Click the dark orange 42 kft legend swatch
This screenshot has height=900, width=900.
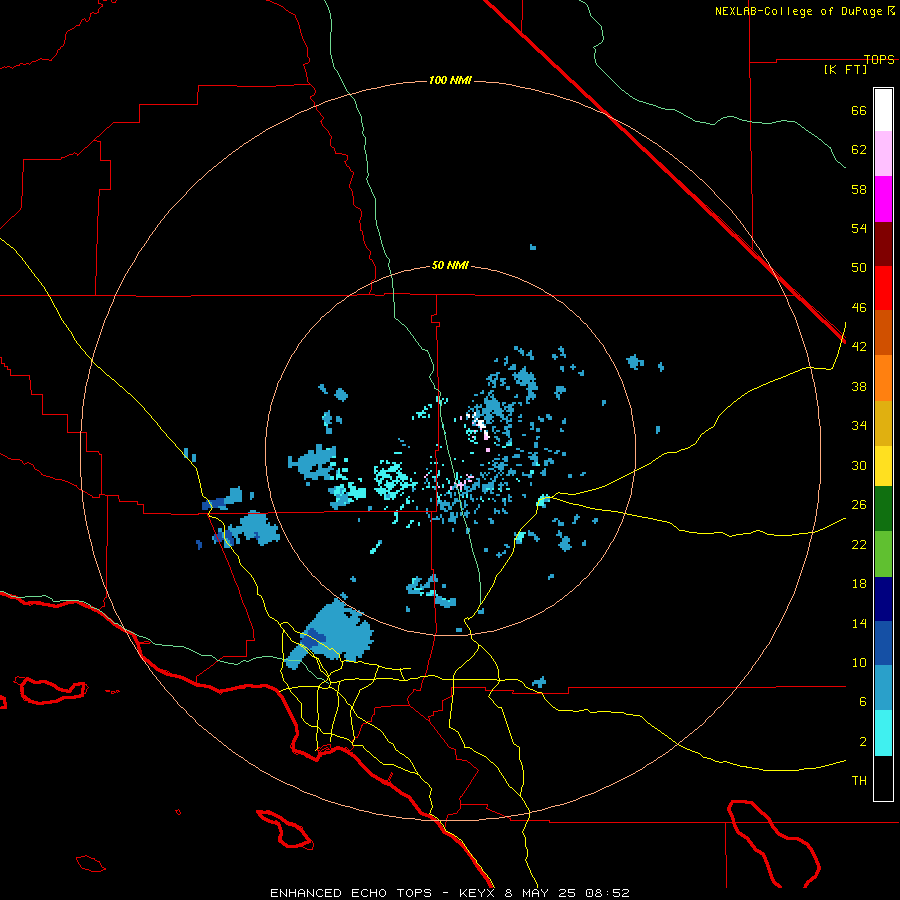click(883, 332)
